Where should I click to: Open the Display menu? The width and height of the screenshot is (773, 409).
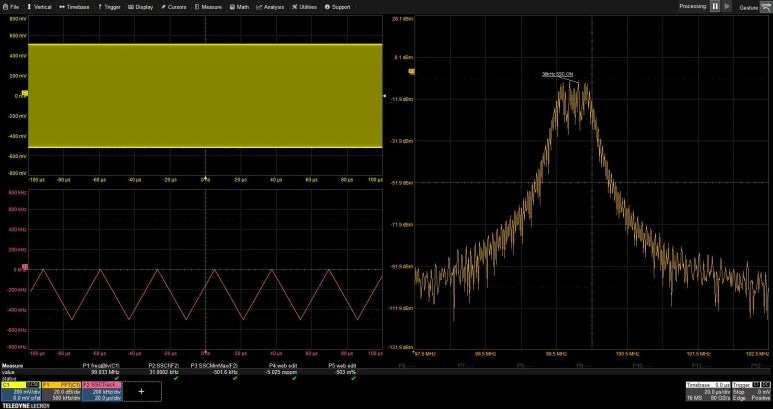pos(141,7)
